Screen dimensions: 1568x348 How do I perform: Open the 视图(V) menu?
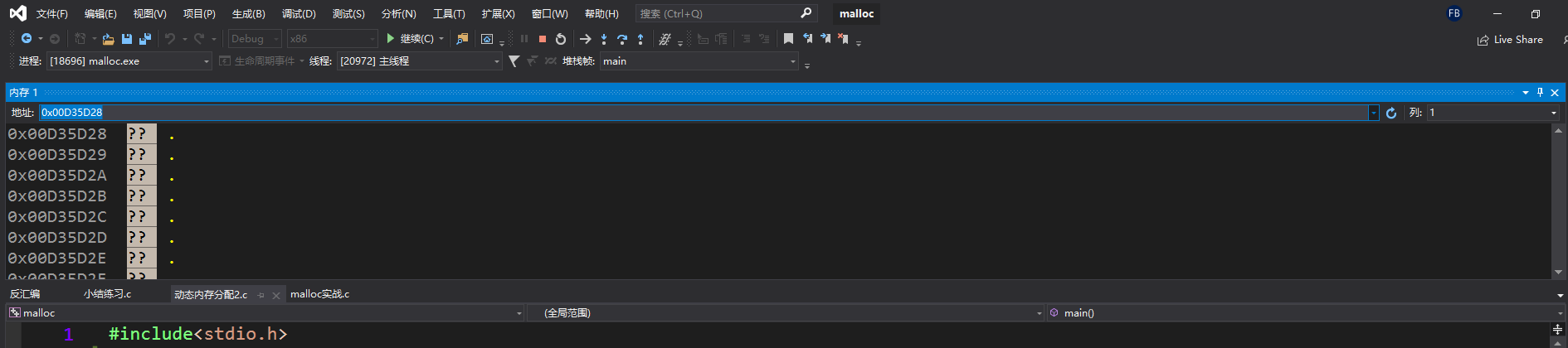point(150,14)
